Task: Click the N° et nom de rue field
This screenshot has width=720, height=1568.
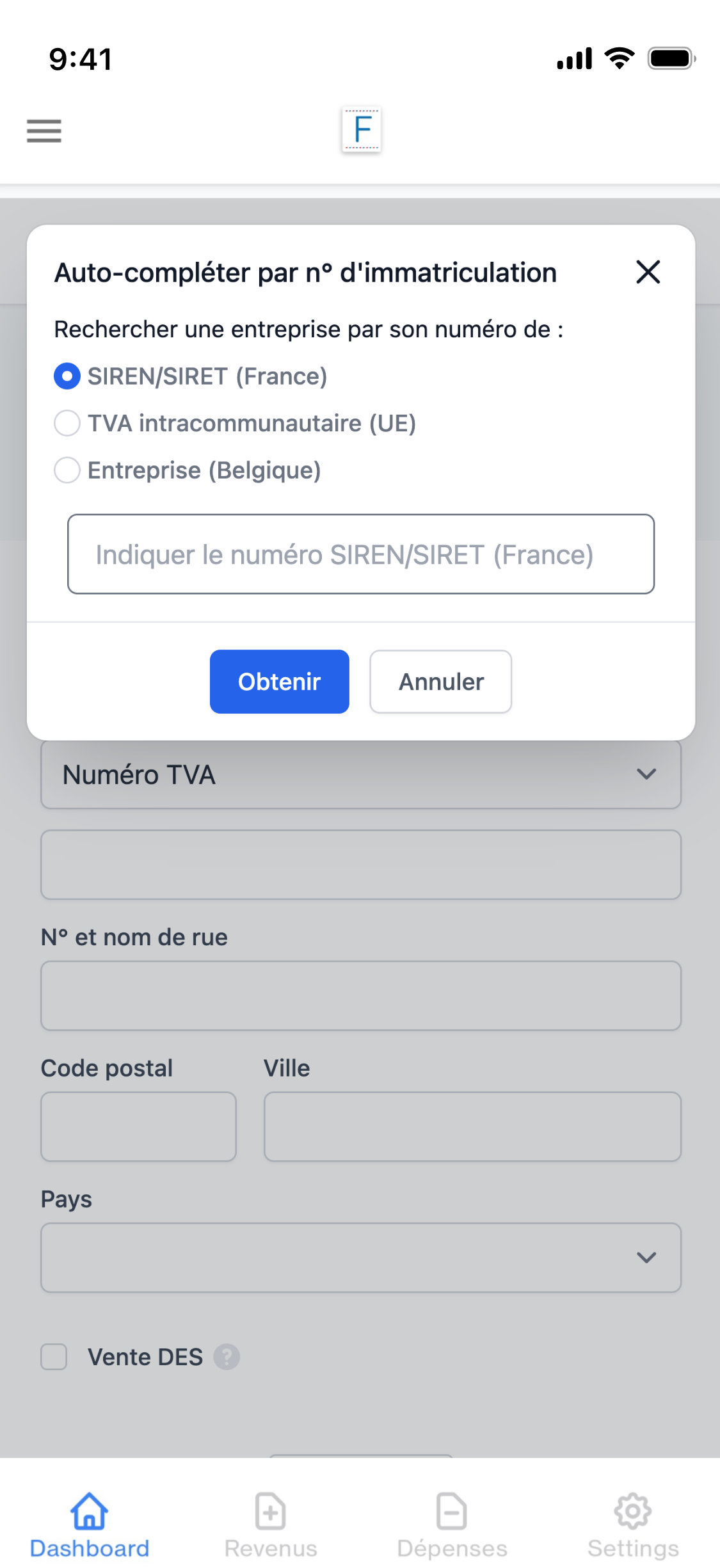Action: [360, 995]
